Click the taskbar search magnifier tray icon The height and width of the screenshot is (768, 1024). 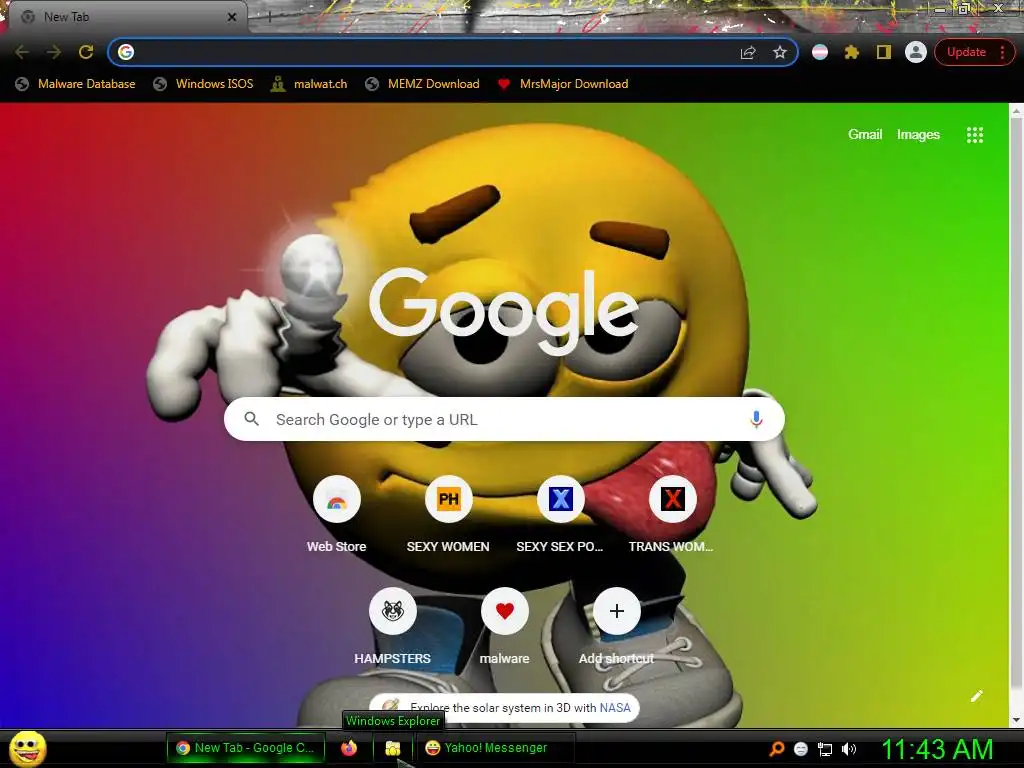[776, 748]
